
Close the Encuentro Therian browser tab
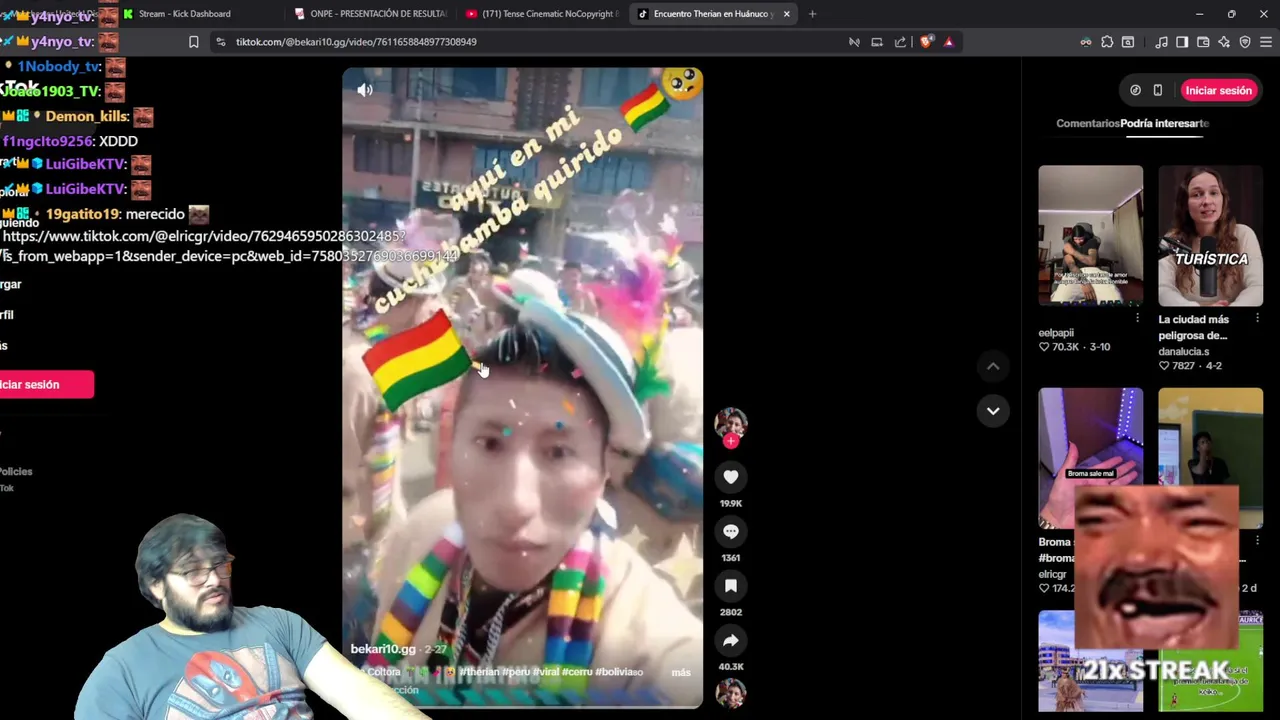click(x=786, y=14)
